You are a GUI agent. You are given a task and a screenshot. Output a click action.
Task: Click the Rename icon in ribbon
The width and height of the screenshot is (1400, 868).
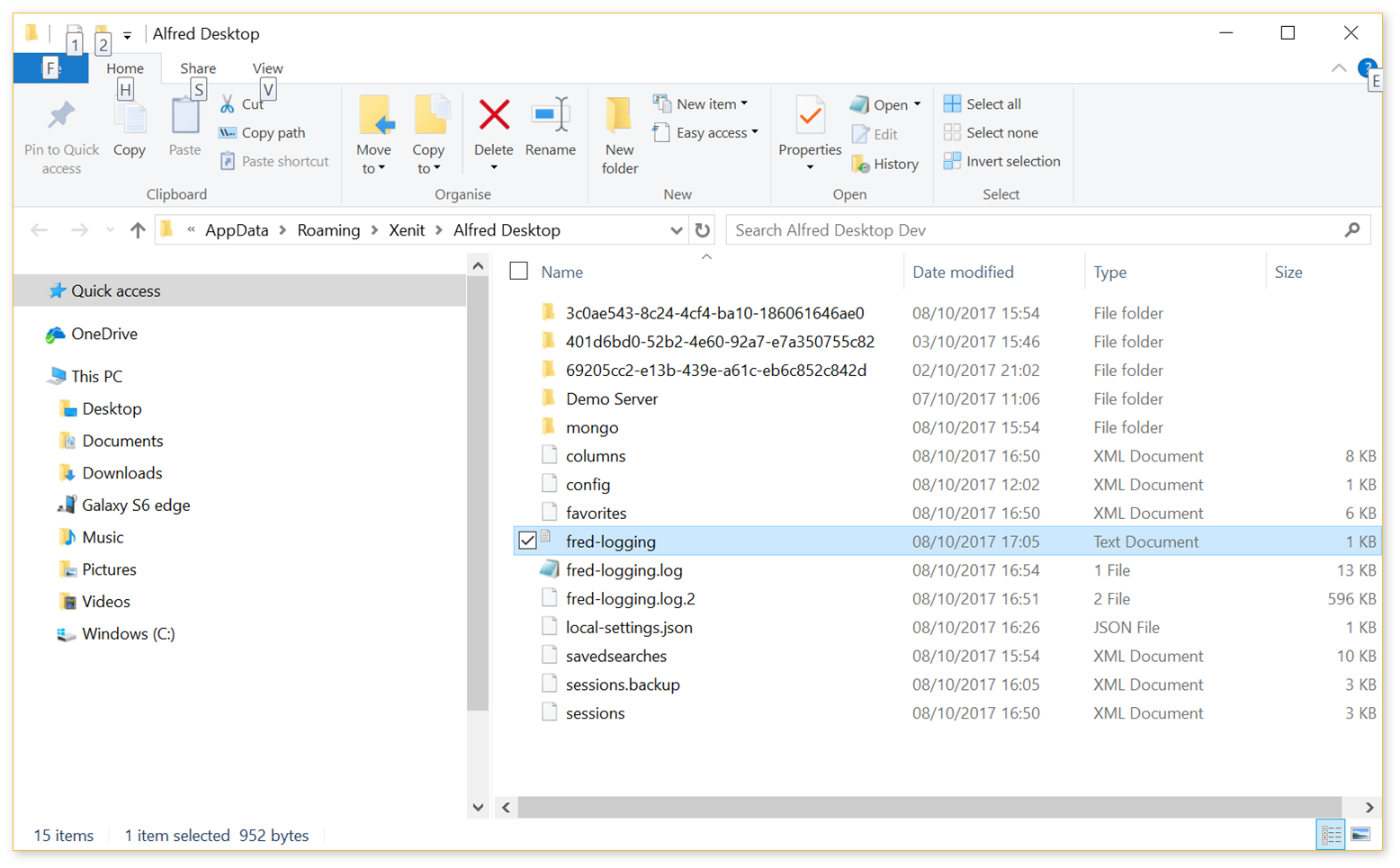coord(550,116)
